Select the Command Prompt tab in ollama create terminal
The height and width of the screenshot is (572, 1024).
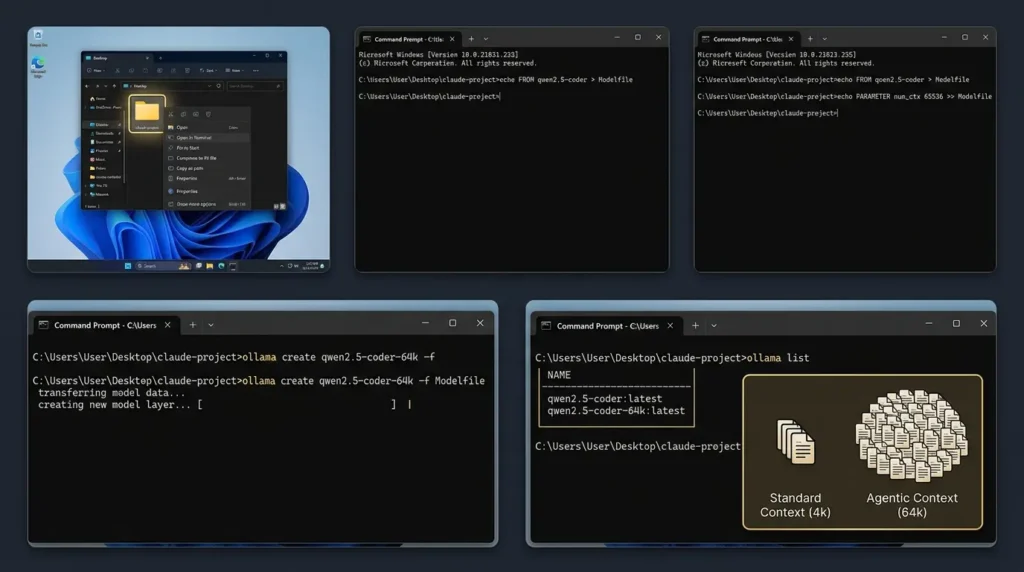coord(104,325)
